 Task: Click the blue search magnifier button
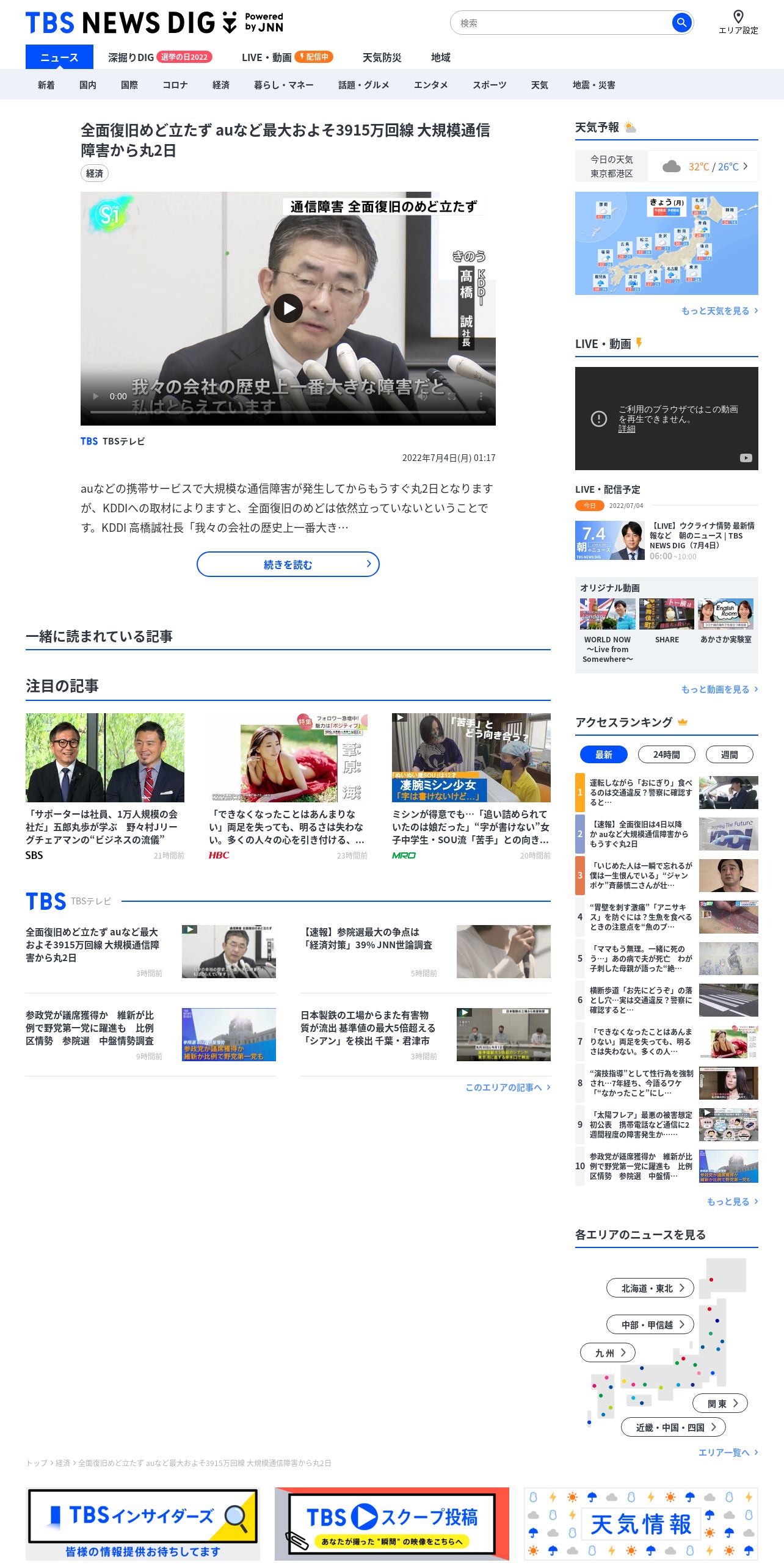click(x=681, y=23)
